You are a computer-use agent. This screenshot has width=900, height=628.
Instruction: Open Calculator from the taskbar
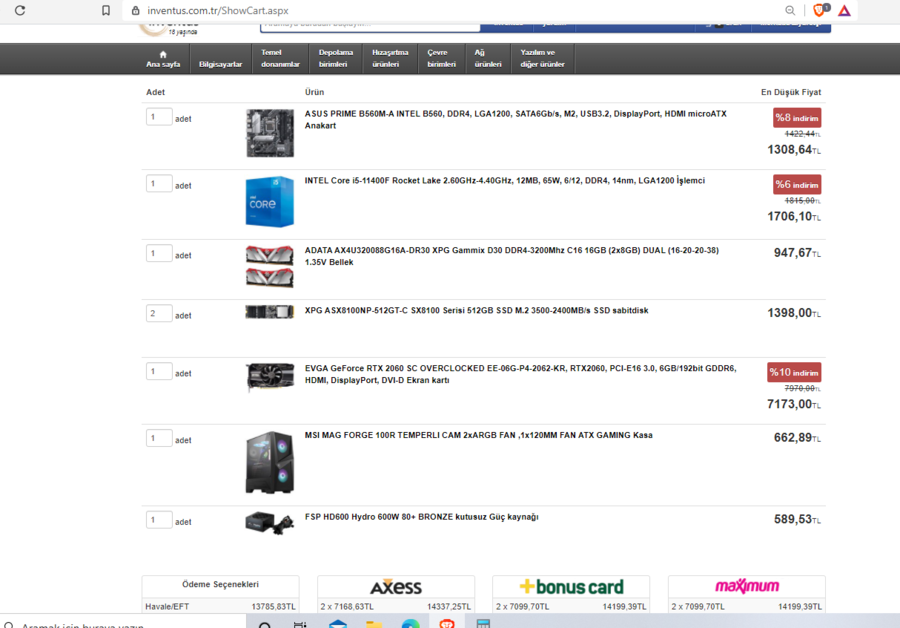click(x=483, y=623)
